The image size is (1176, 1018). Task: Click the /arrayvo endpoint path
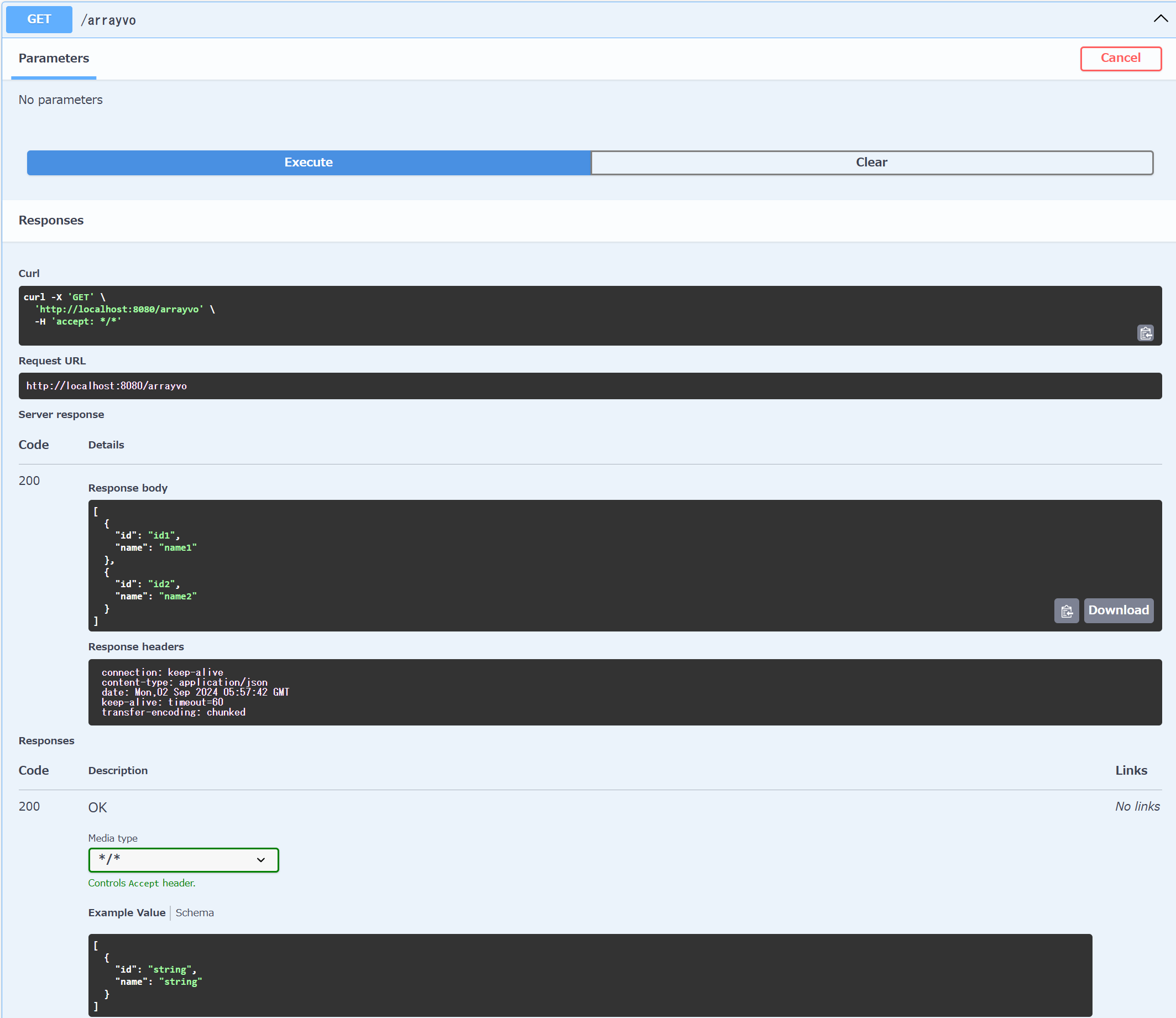pos(108,19)
